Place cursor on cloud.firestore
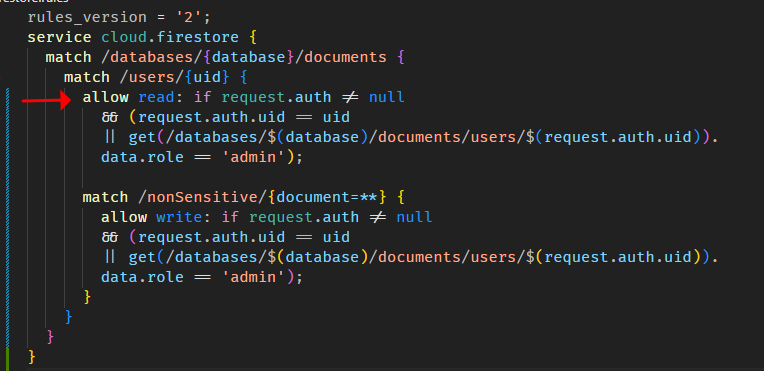This screenshot has height=371, width=764. click(x=170, y=38)
